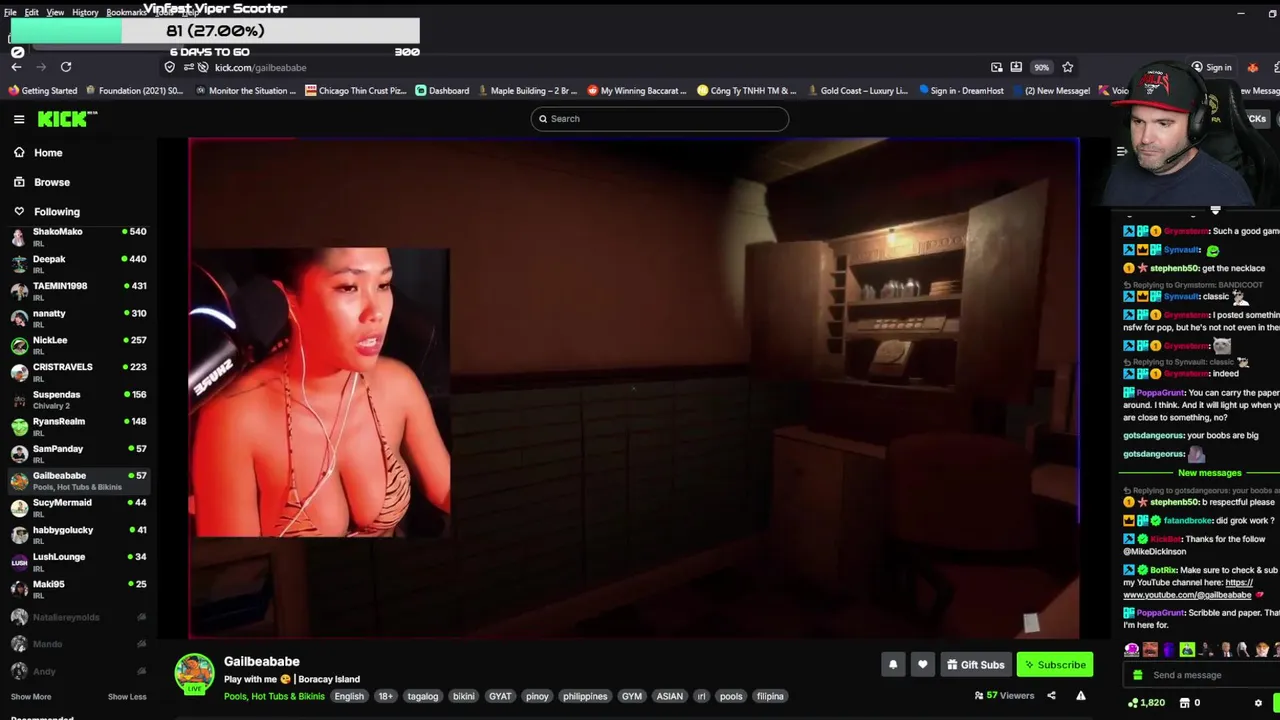Open the Kick hamburger sidebar menu
The height and width of the screenshot is (720, 1280).
[19, 119]
